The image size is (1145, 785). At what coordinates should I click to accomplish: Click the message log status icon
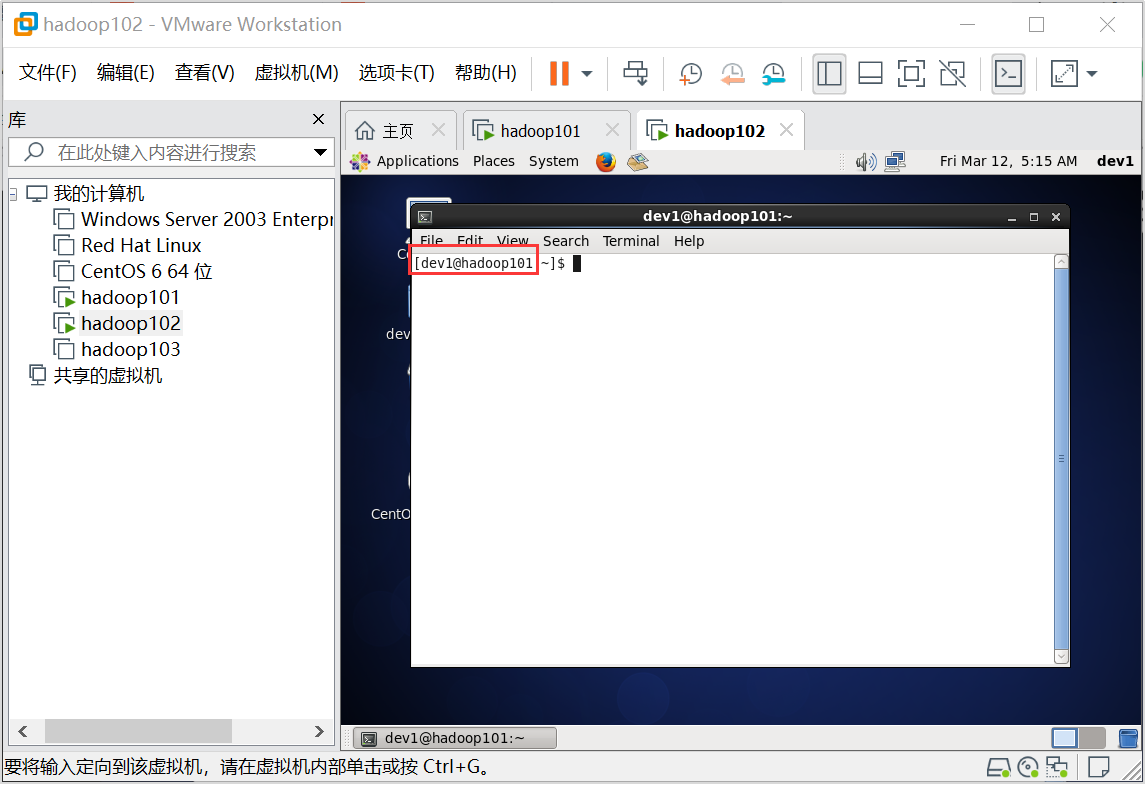[1098, 767]
